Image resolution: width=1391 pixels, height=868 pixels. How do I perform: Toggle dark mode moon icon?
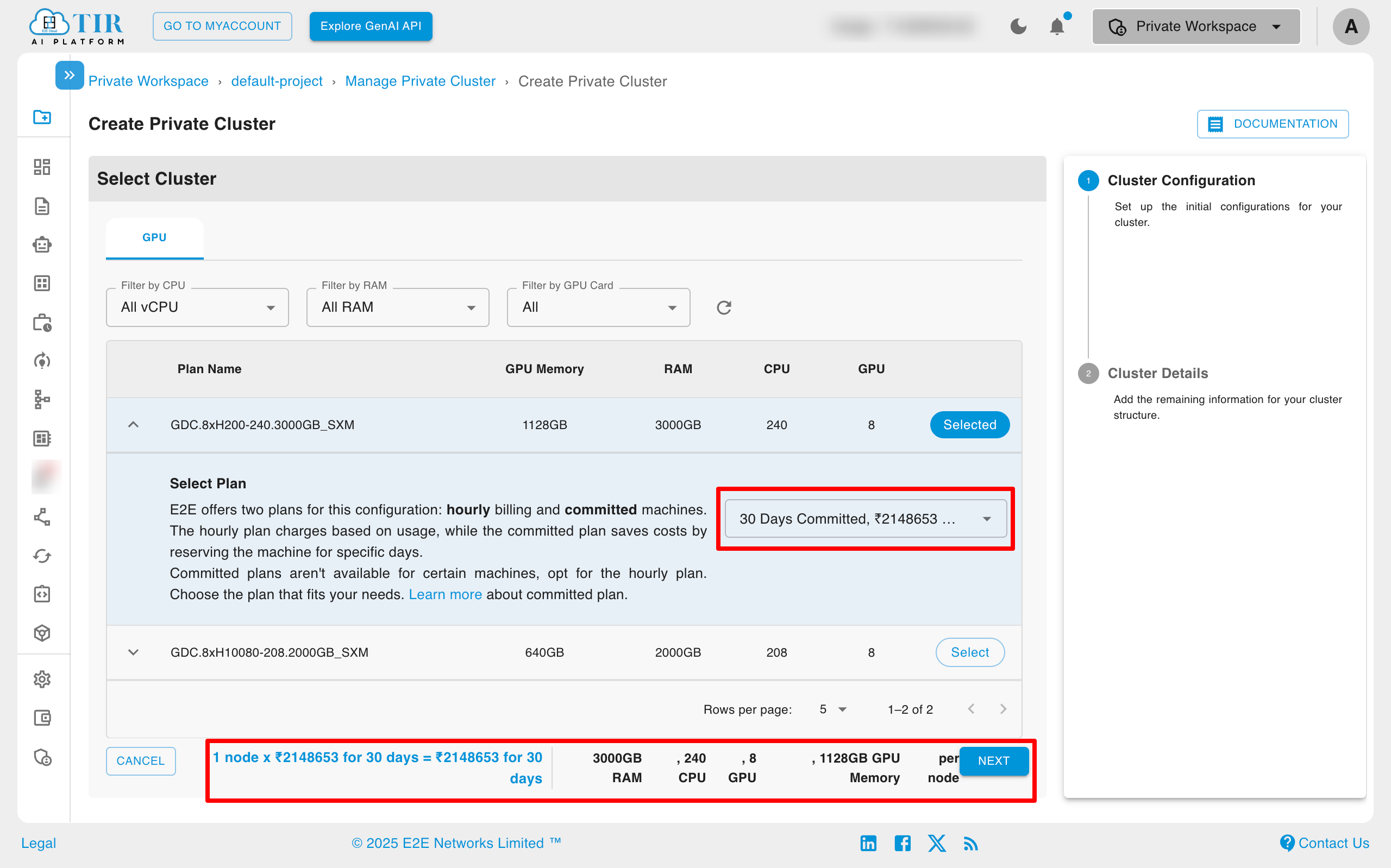point(1018,27)
